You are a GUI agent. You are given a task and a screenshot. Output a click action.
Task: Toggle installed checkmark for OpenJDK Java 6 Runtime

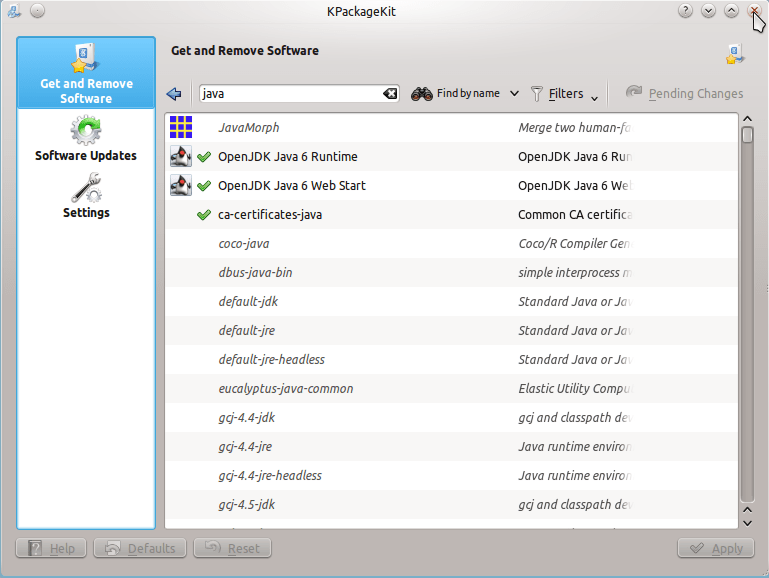(204, 157)
